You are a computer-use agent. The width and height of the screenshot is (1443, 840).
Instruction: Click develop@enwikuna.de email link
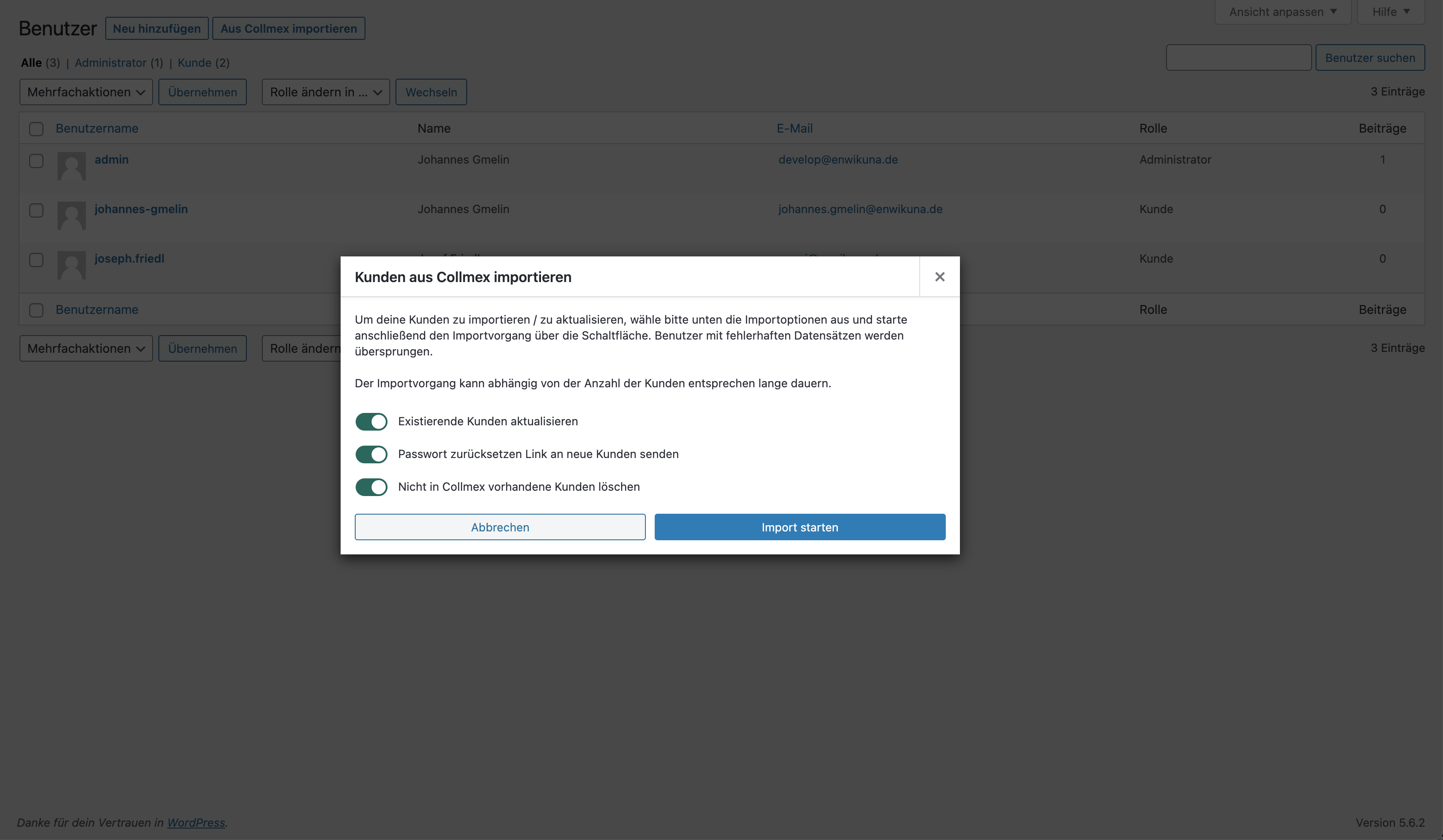coord(838,160)
